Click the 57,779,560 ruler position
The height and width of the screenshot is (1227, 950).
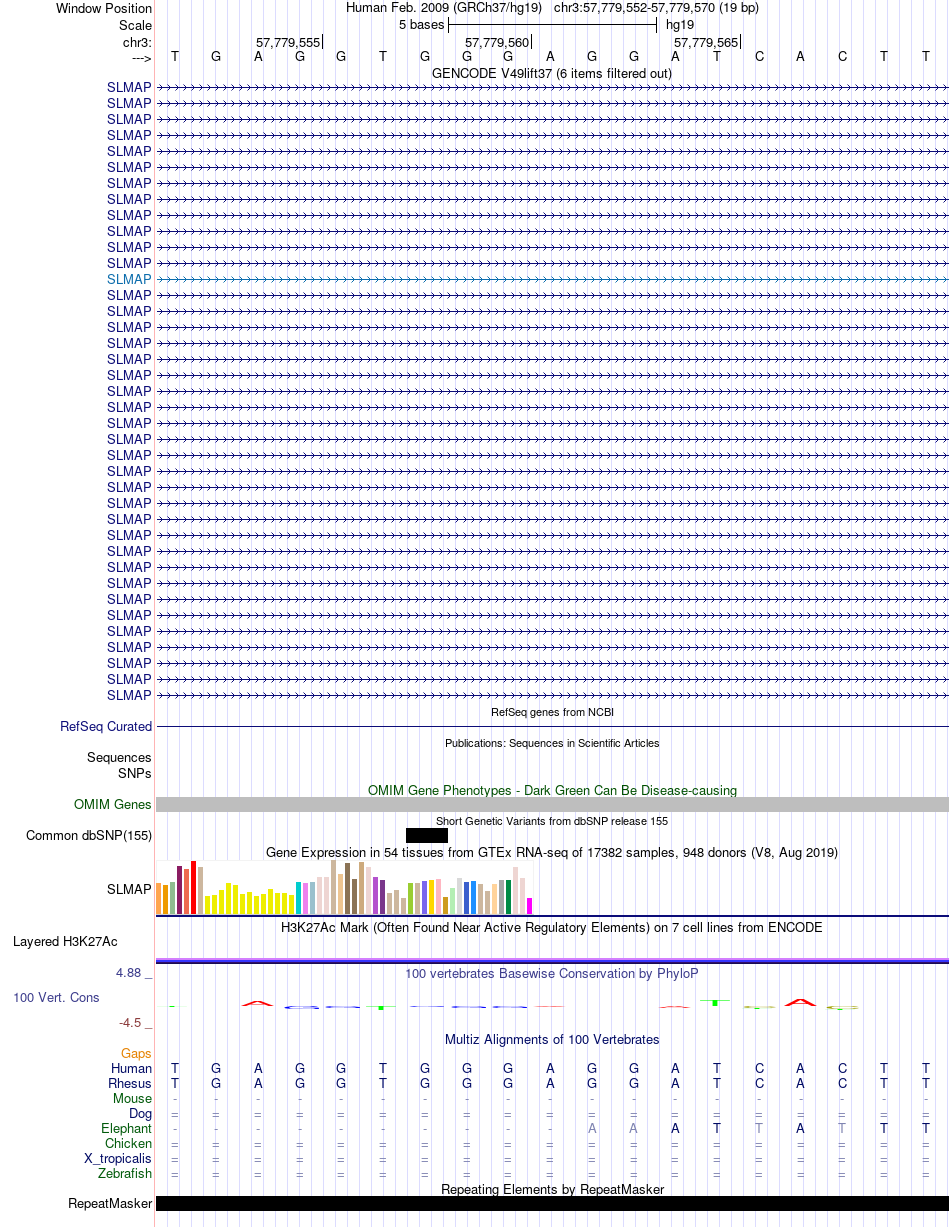point(497,42)
